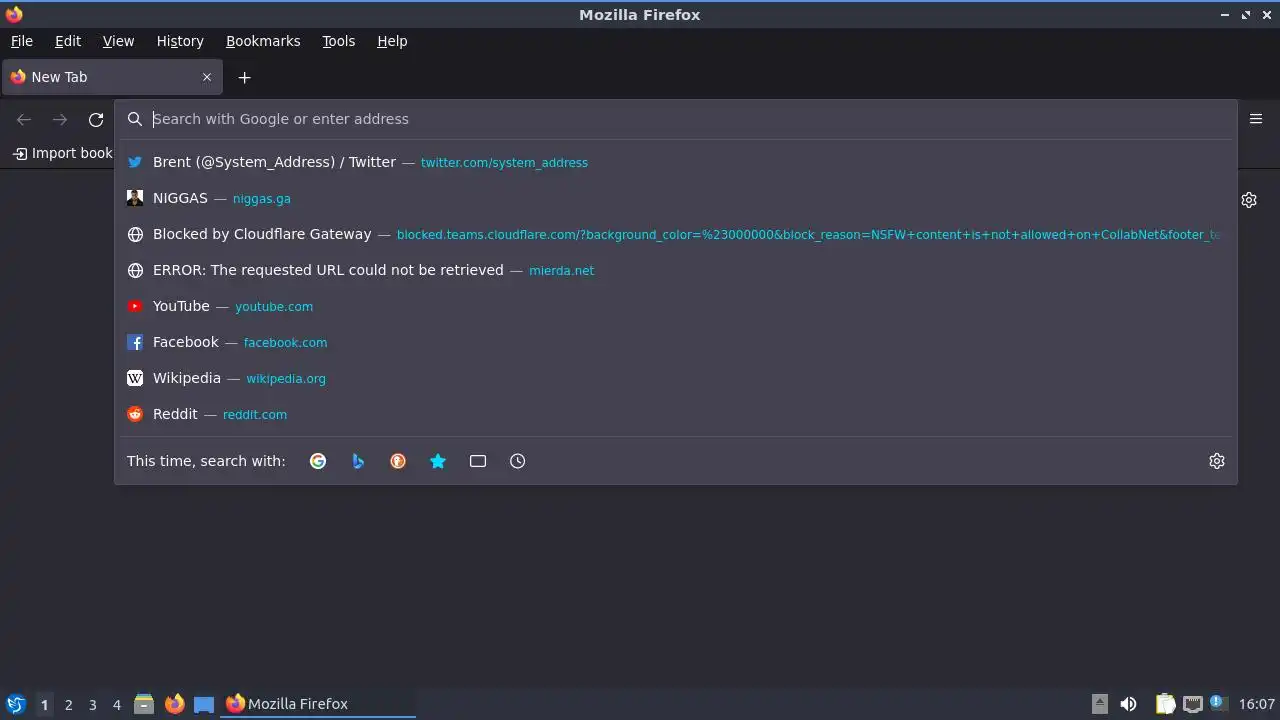1280x720 pixels.
Task: Click the reddit.com URL text
Action: click(x=255, y=415)
